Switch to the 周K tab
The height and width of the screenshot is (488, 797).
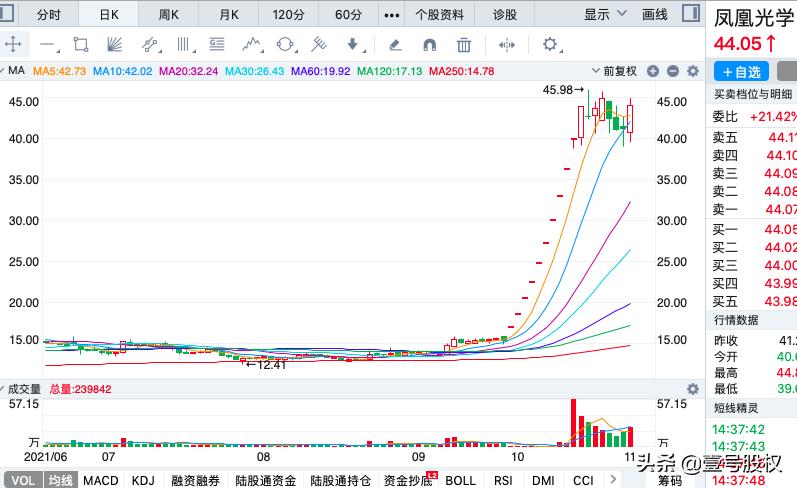tap(168, 14)
